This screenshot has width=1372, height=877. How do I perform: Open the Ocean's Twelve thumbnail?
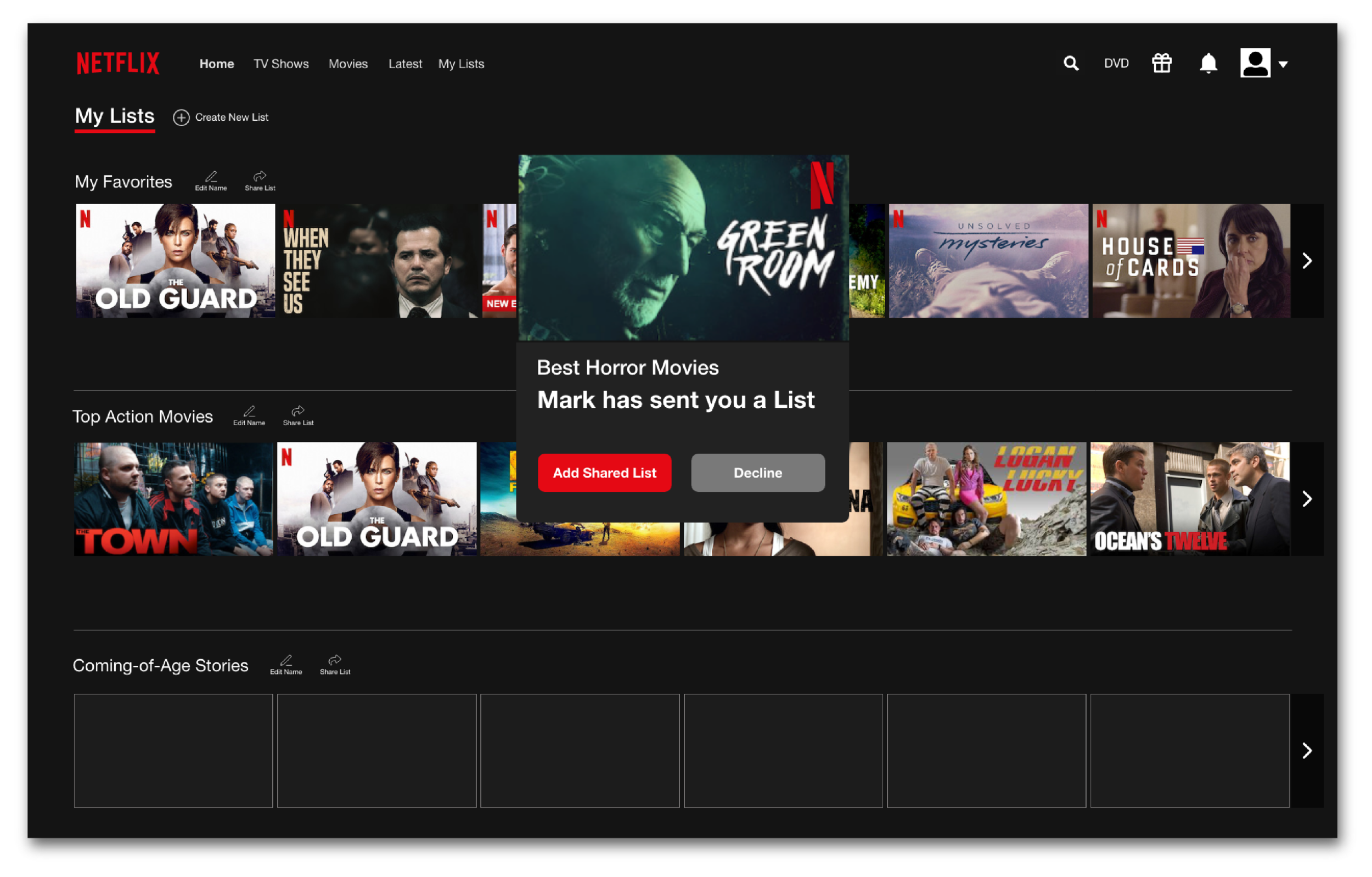[x=1190, y=499]
